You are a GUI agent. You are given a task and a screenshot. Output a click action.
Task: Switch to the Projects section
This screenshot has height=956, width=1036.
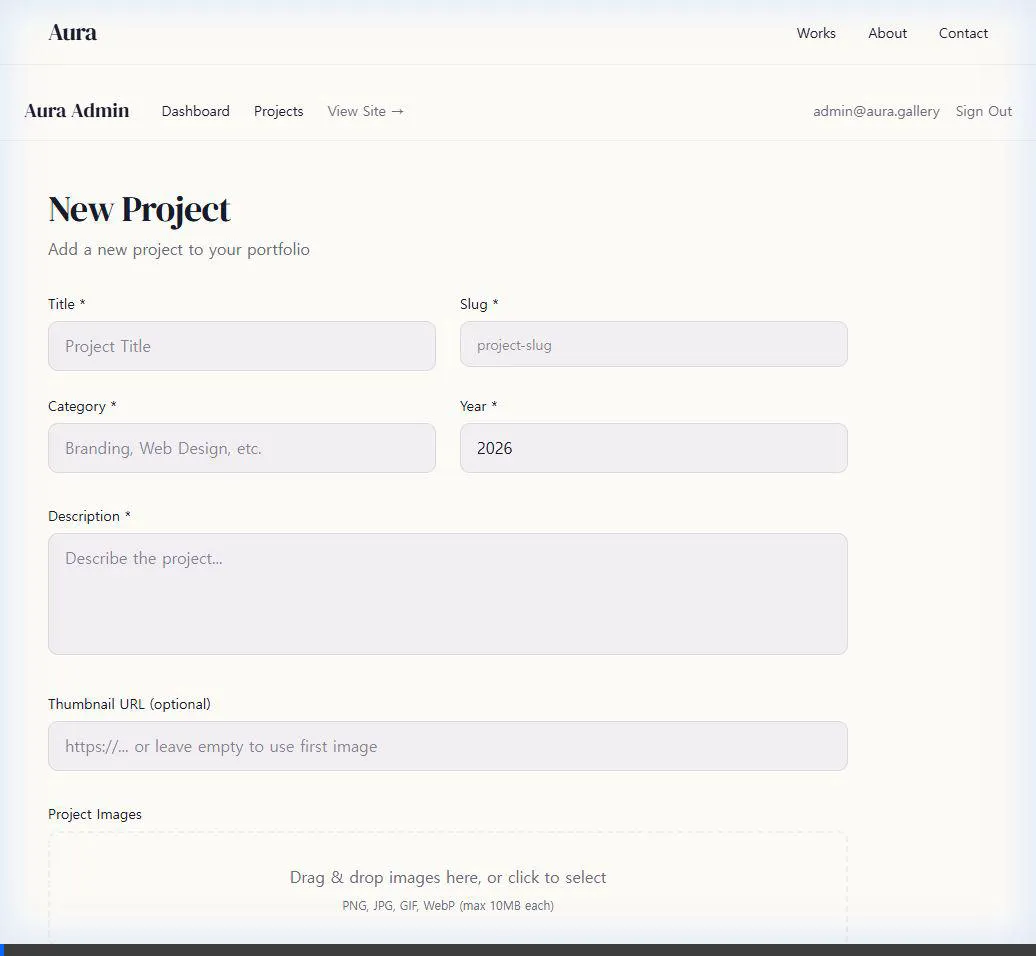tap(278, 111)
